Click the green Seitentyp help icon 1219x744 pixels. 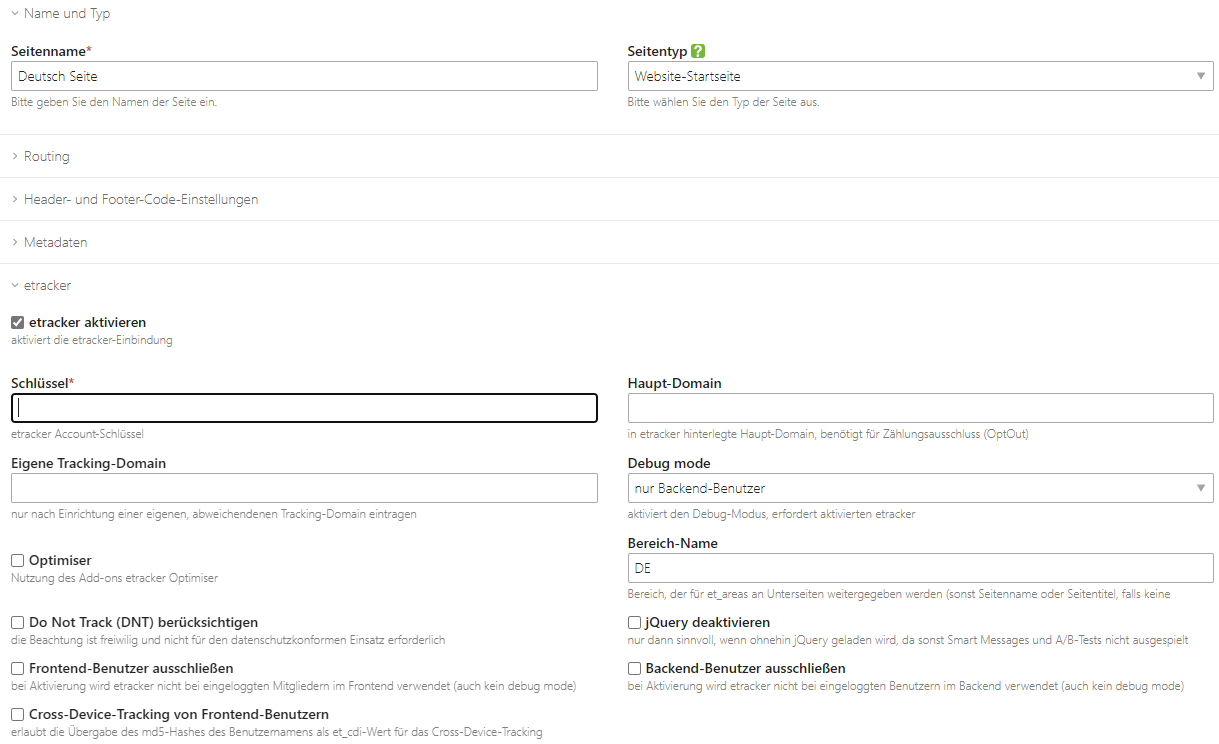[x=698, y=51]
